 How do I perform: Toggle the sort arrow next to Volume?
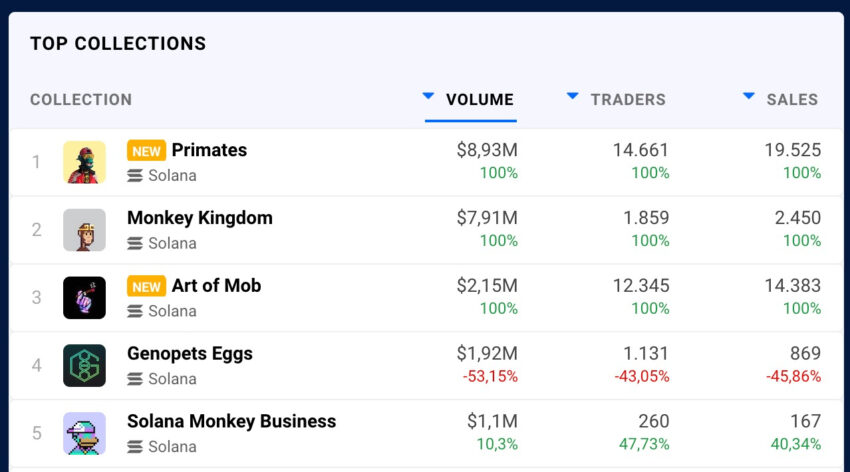click(428, 96)
